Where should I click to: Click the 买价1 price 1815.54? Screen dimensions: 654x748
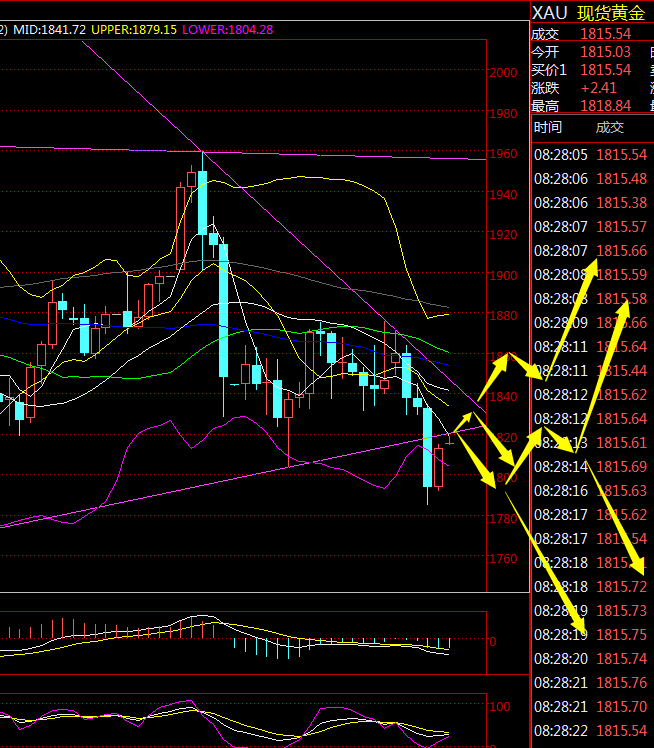605,69
